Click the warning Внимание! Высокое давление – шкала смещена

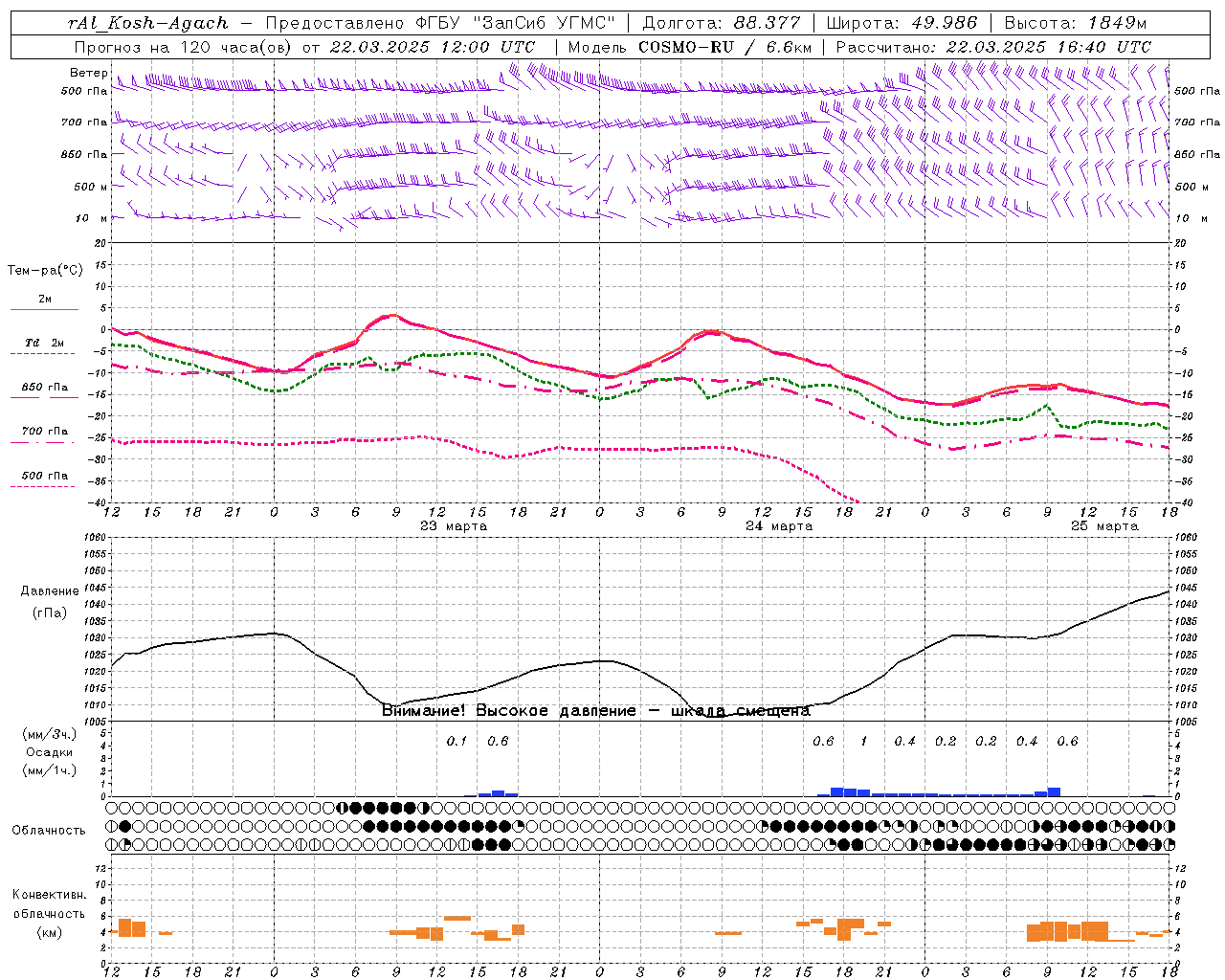coord(596,710)
